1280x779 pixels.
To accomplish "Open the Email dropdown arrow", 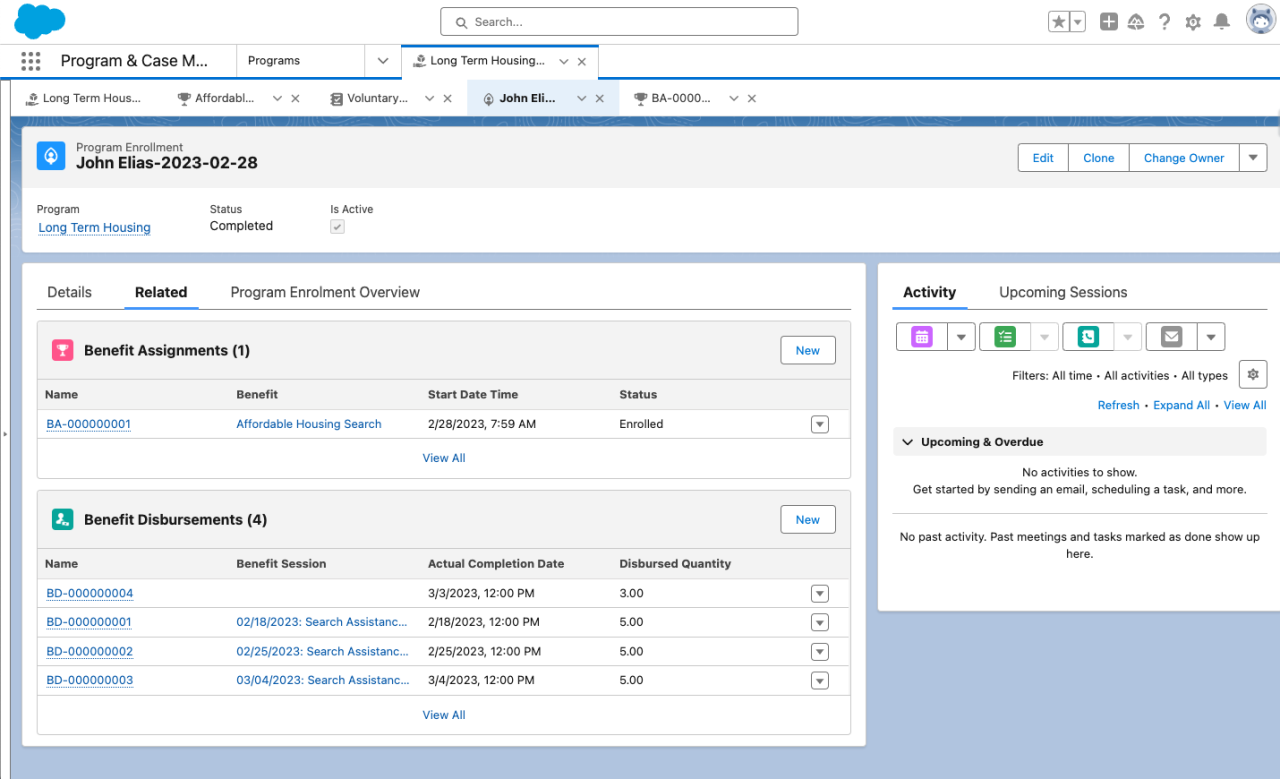I will pos(1210,337).
